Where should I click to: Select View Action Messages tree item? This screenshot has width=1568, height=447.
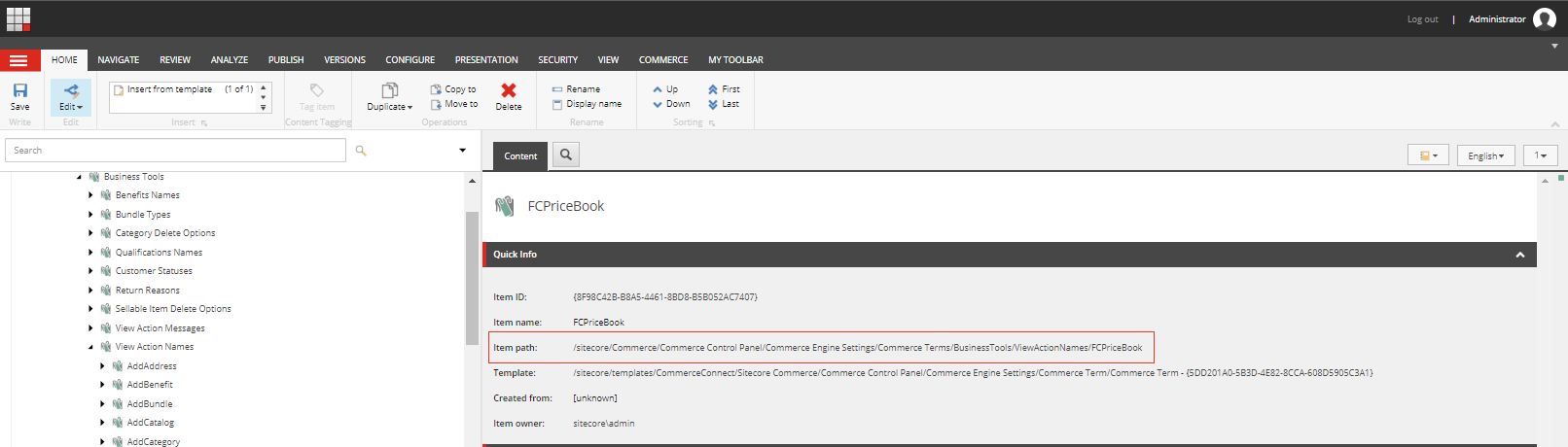coord(160,328)
